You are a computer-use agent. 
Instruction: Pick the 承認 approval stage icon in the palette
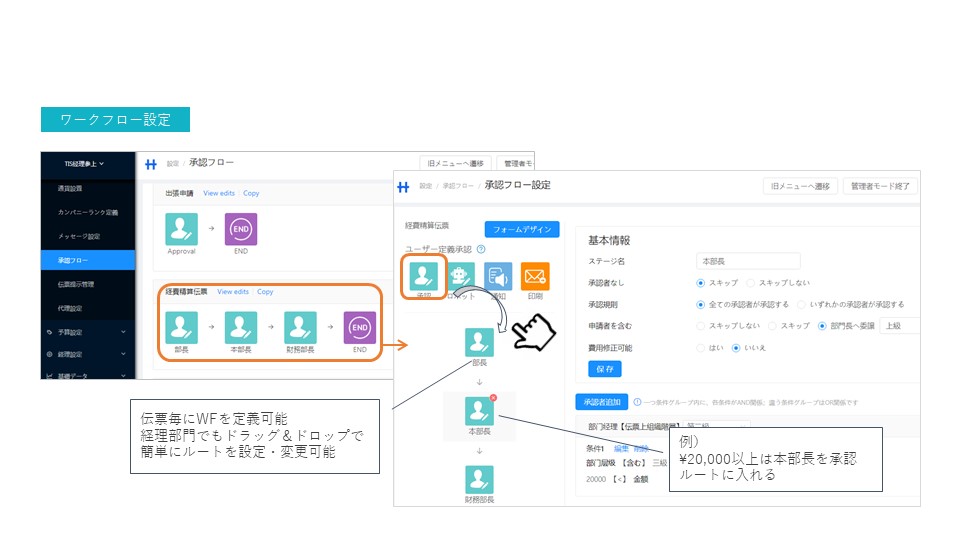424,276
